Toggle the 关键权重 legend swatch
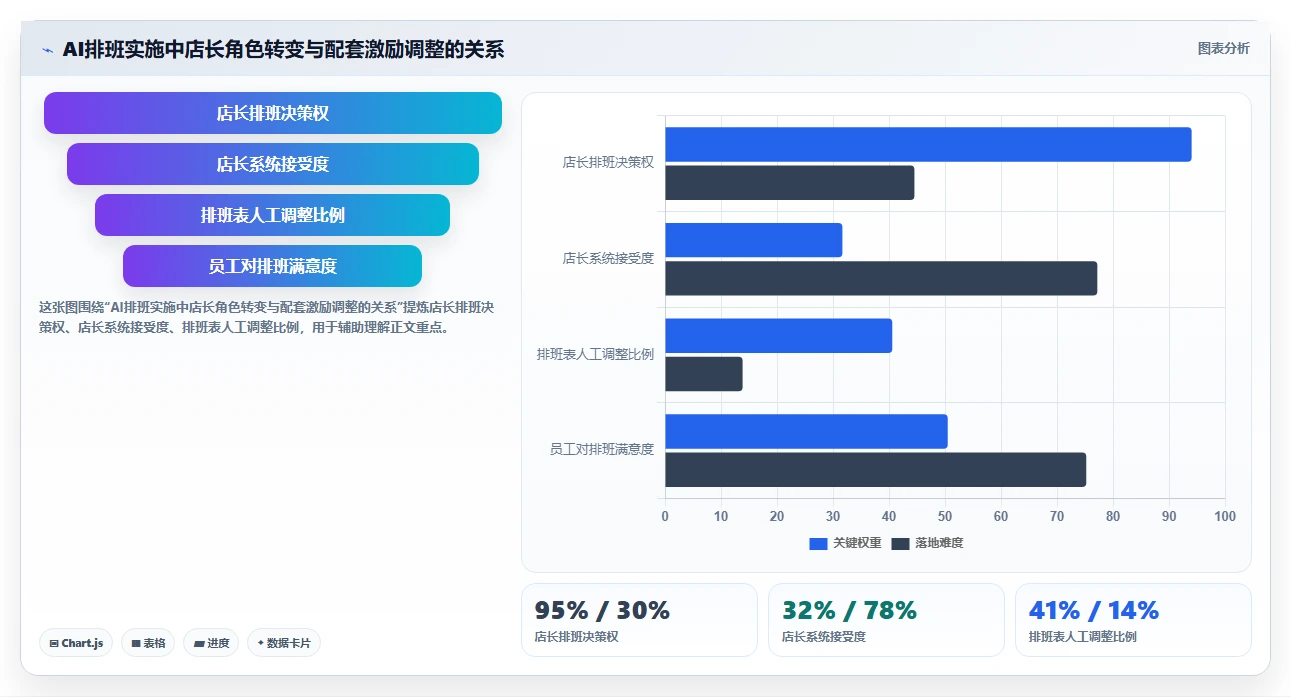Viewport: 1291px width, 697px height. tap(818, 543)
